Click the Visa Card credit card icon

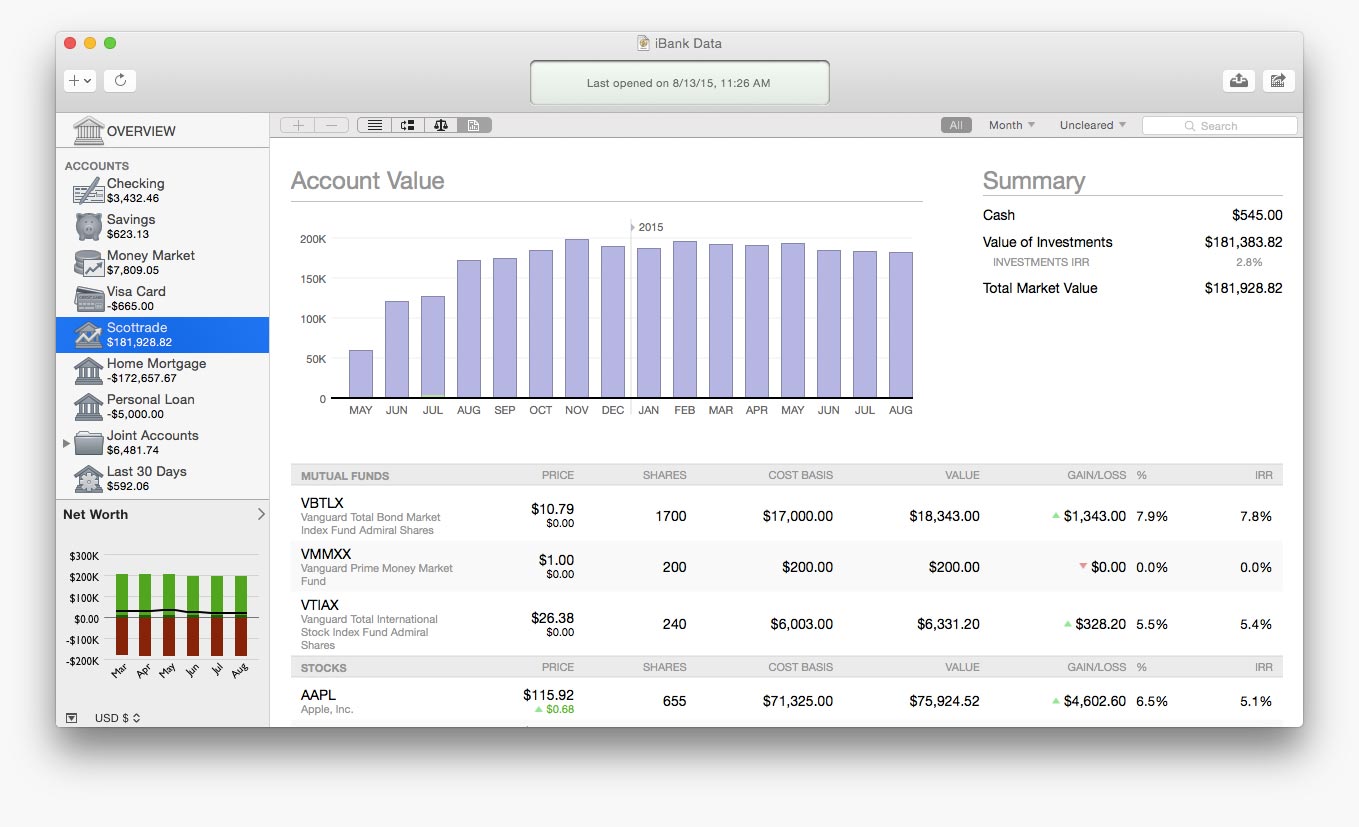tap(88, 299)
